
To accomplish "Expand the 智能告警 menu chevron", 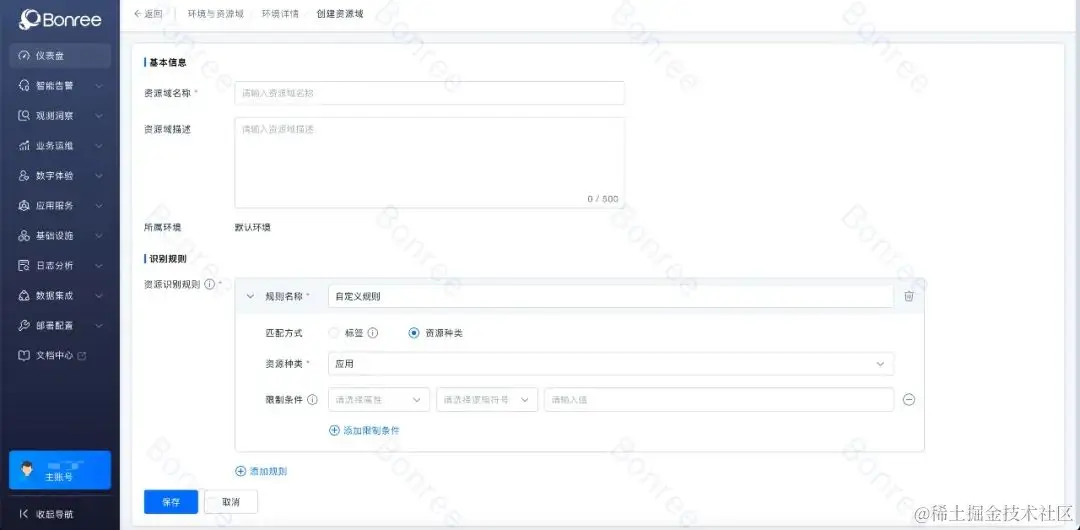I will [x=98, y=86].
